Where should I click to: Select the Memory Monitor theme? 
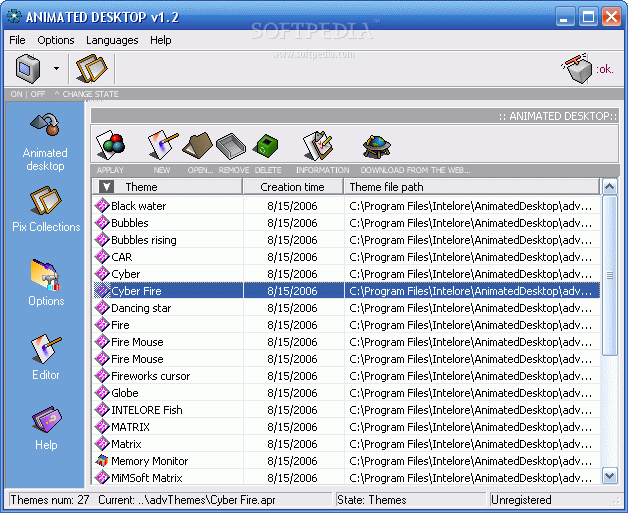[346, 461]
